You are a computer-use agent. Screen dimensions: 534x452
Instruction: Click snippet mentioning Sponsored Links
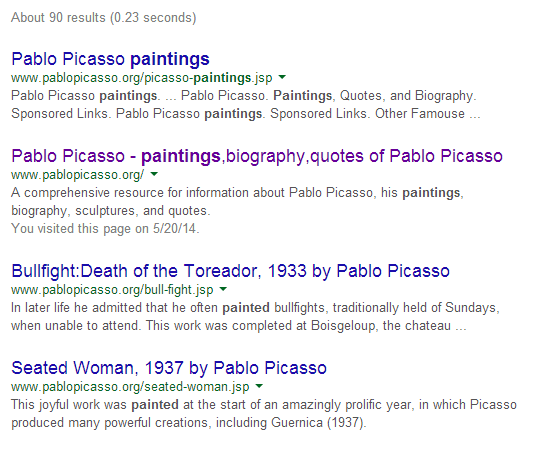tap(246, 105)
